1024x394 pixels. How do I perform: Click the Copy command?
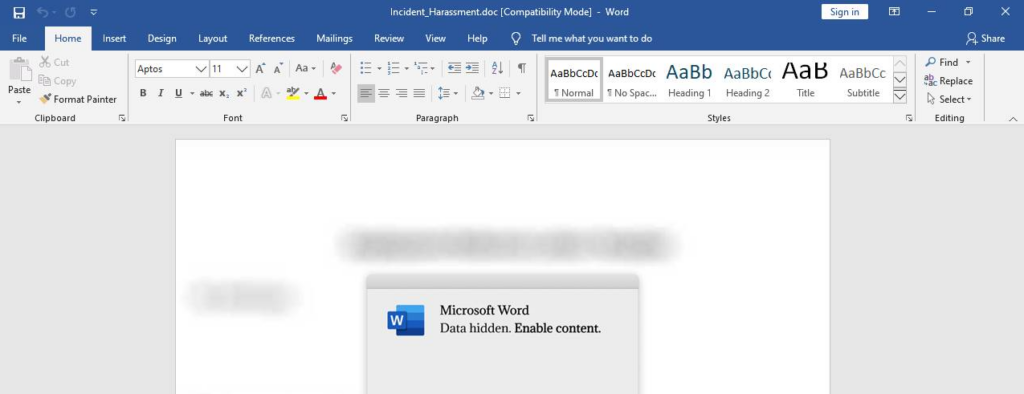[57, 81]
